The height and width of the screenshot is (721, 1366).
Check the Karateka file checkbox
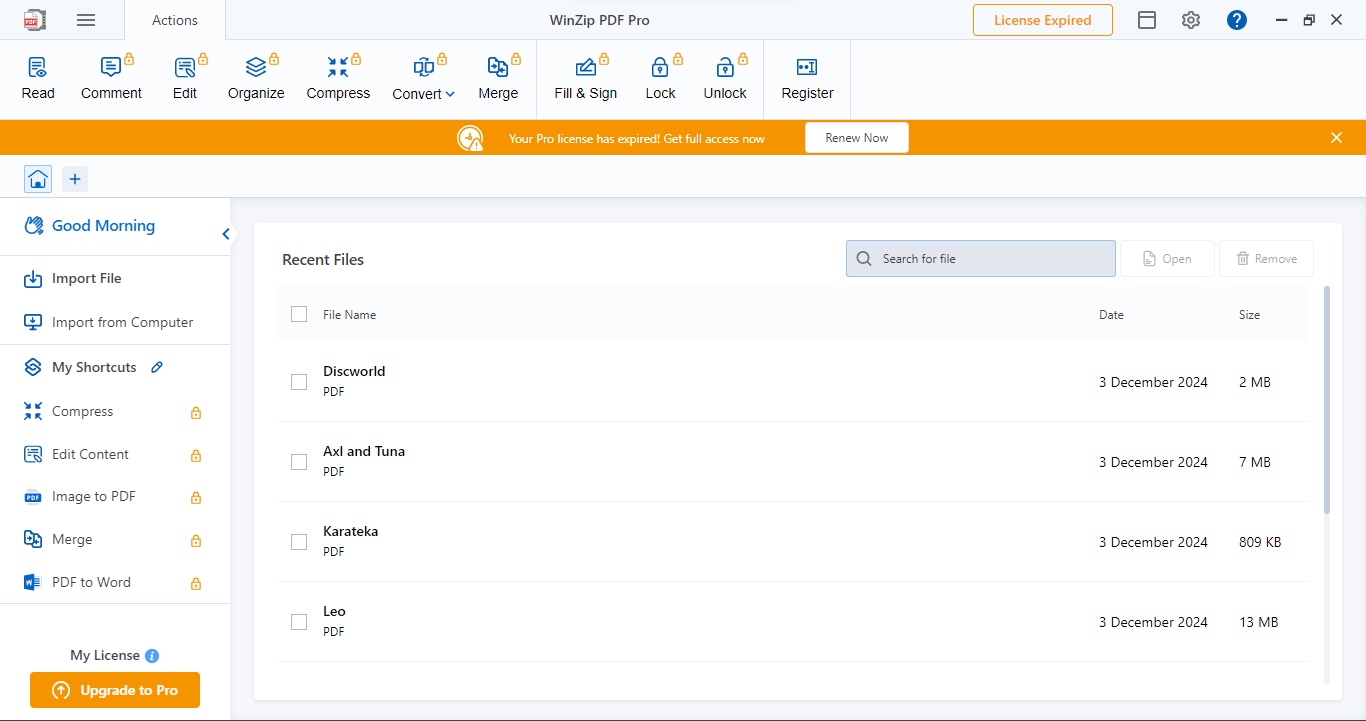tap(299, 542)
